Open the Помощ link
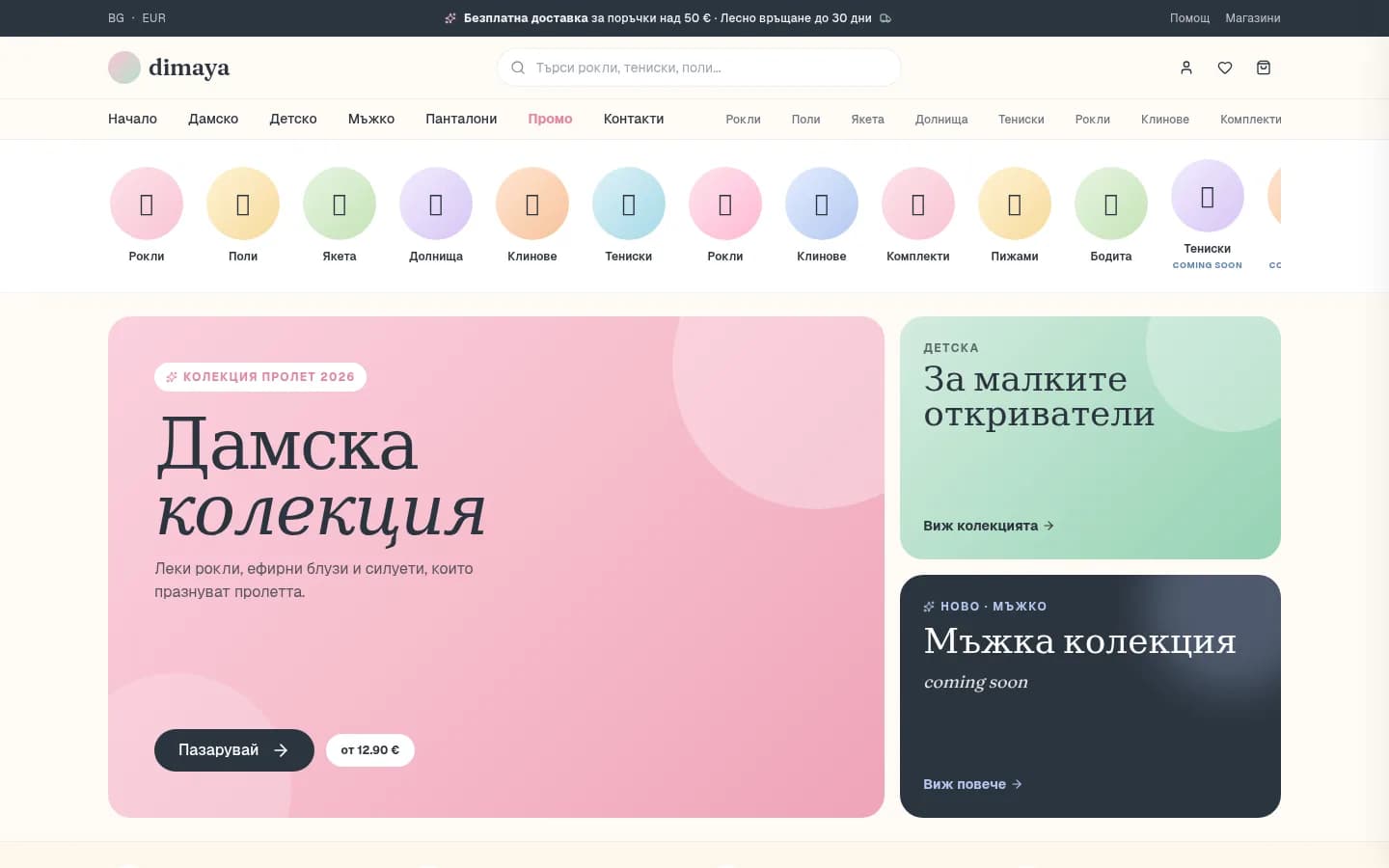 [x=1189, y=18]
